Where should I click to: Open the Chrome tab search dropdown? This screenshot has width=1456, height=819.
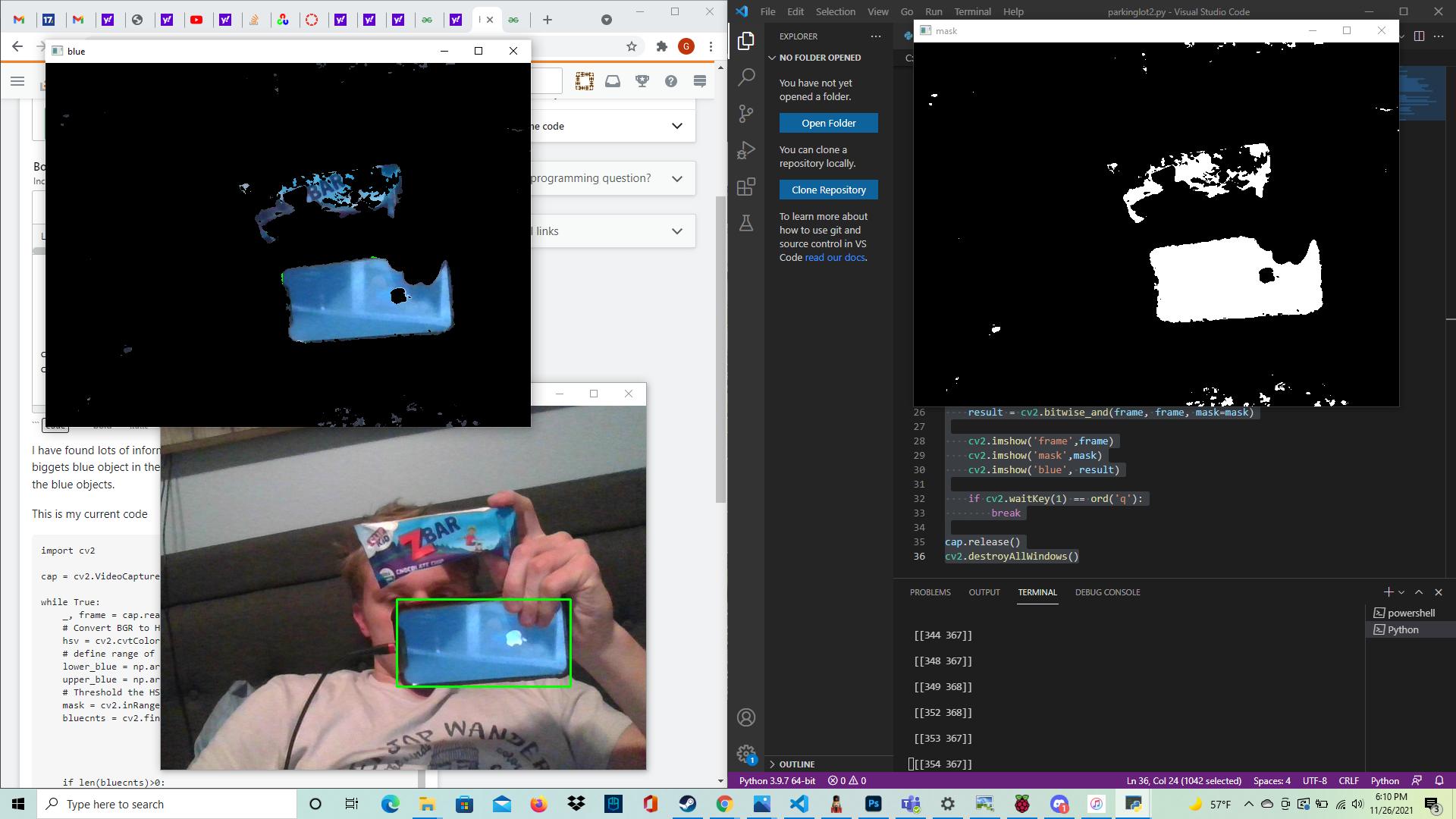(607, 20)
